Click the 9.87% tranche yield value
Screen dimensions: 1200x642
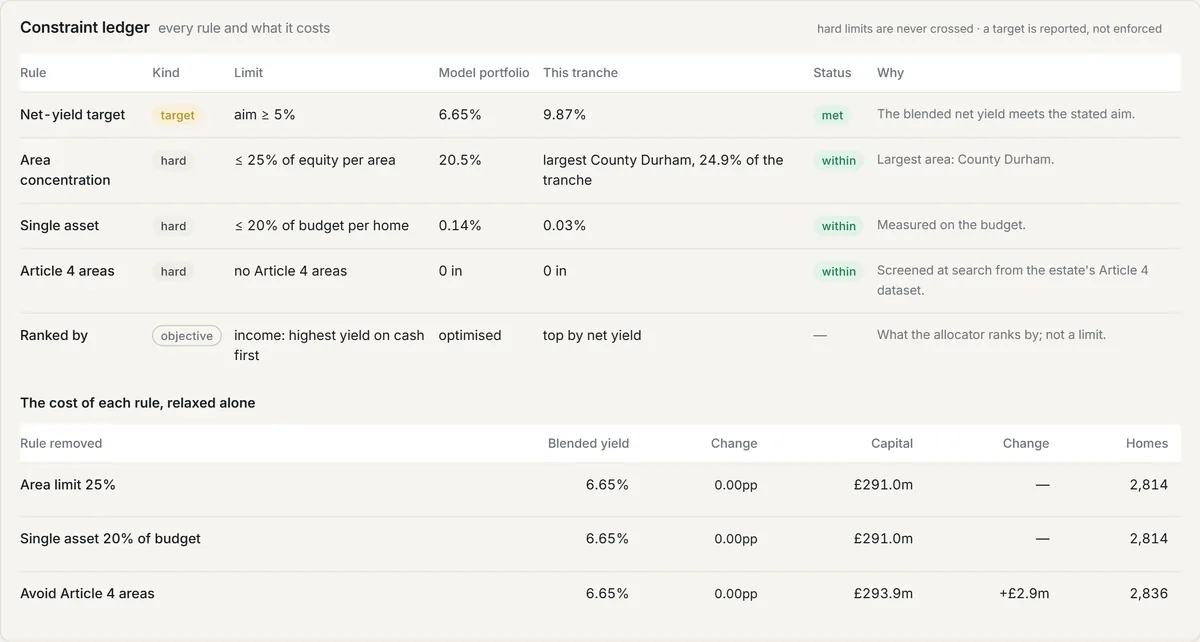(564, 115)
